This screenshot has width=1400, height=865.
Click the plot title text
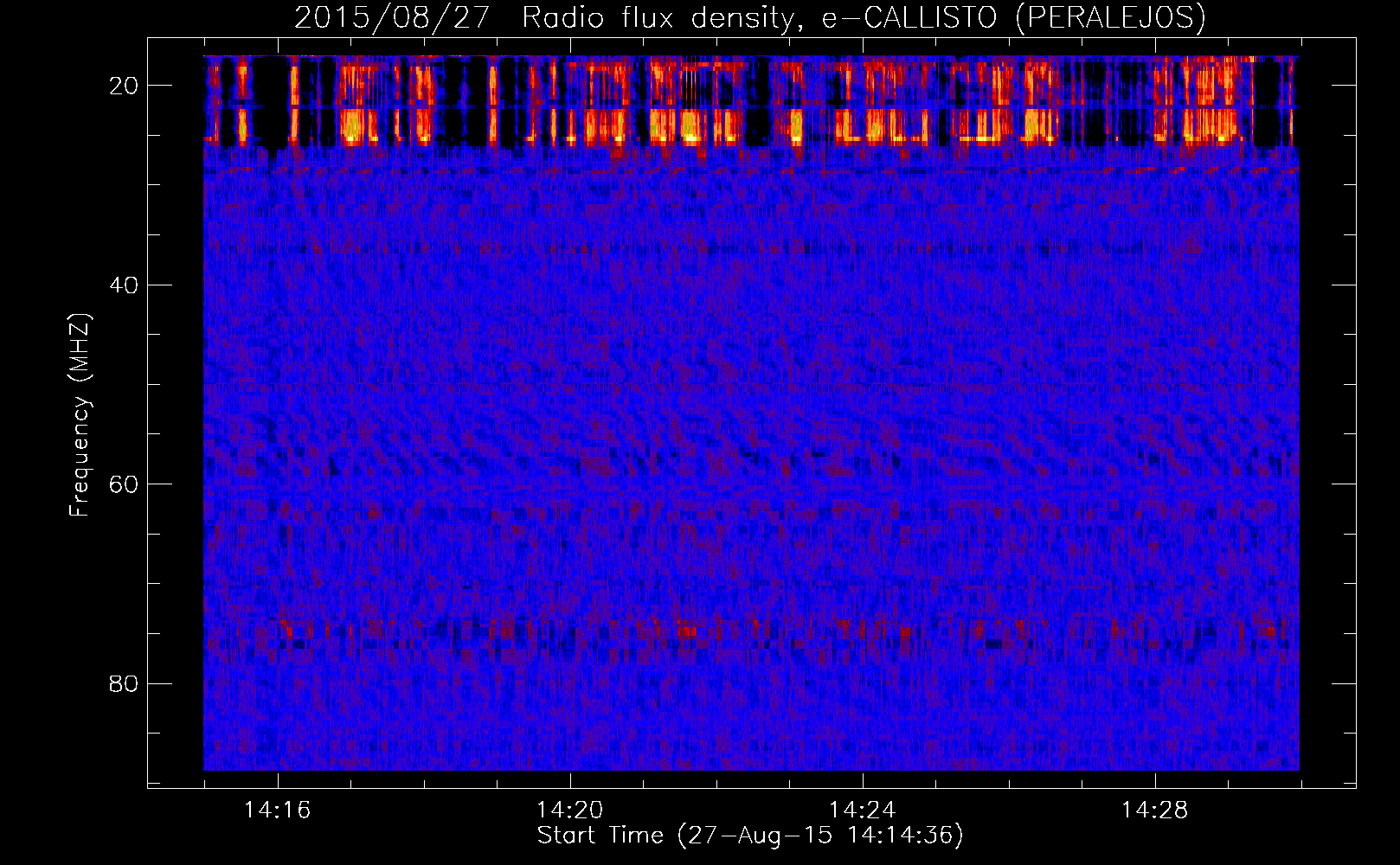click(x=750, y=17)
